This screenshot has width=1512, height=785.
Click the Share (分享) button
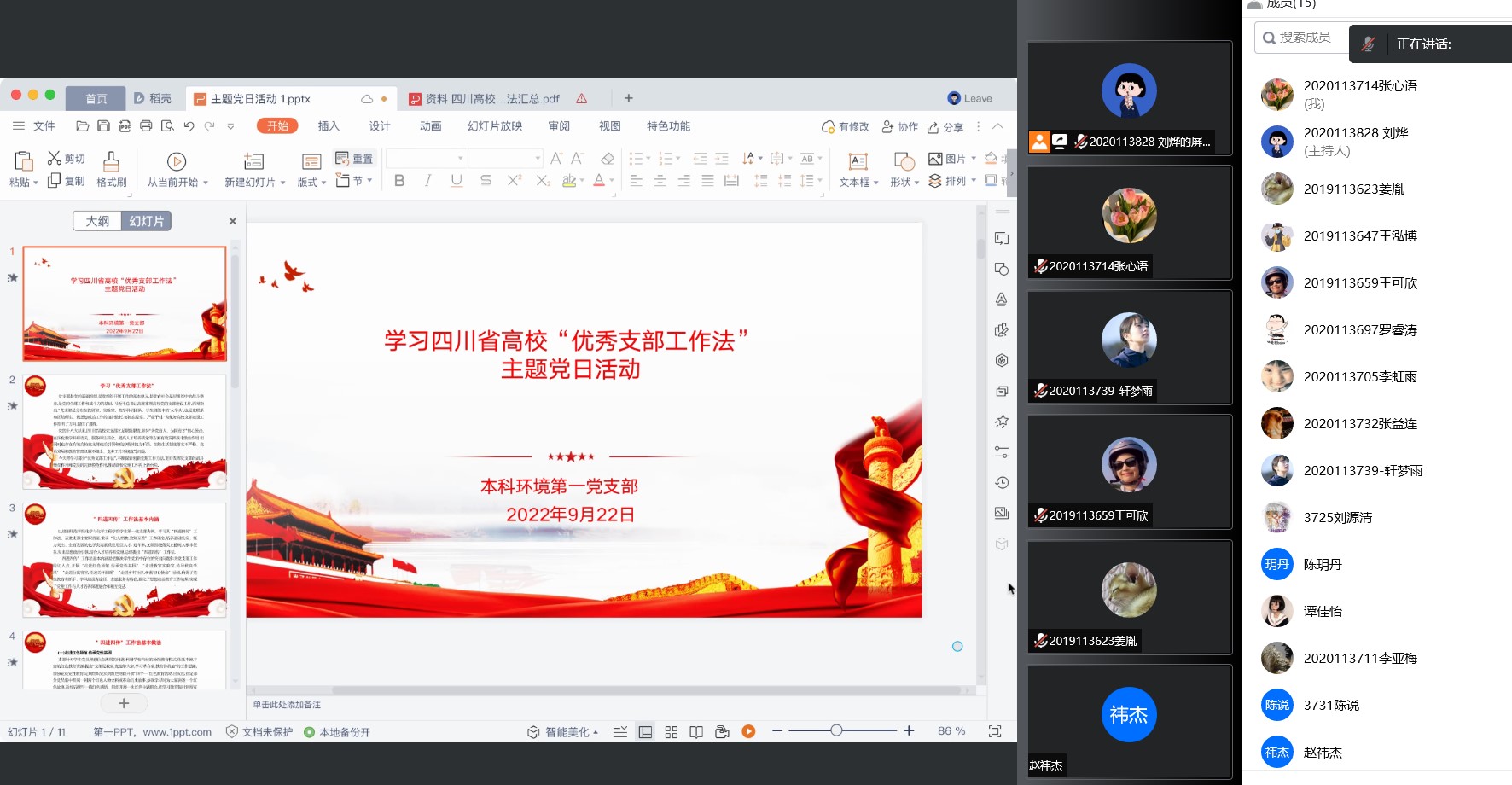point(945,127)
